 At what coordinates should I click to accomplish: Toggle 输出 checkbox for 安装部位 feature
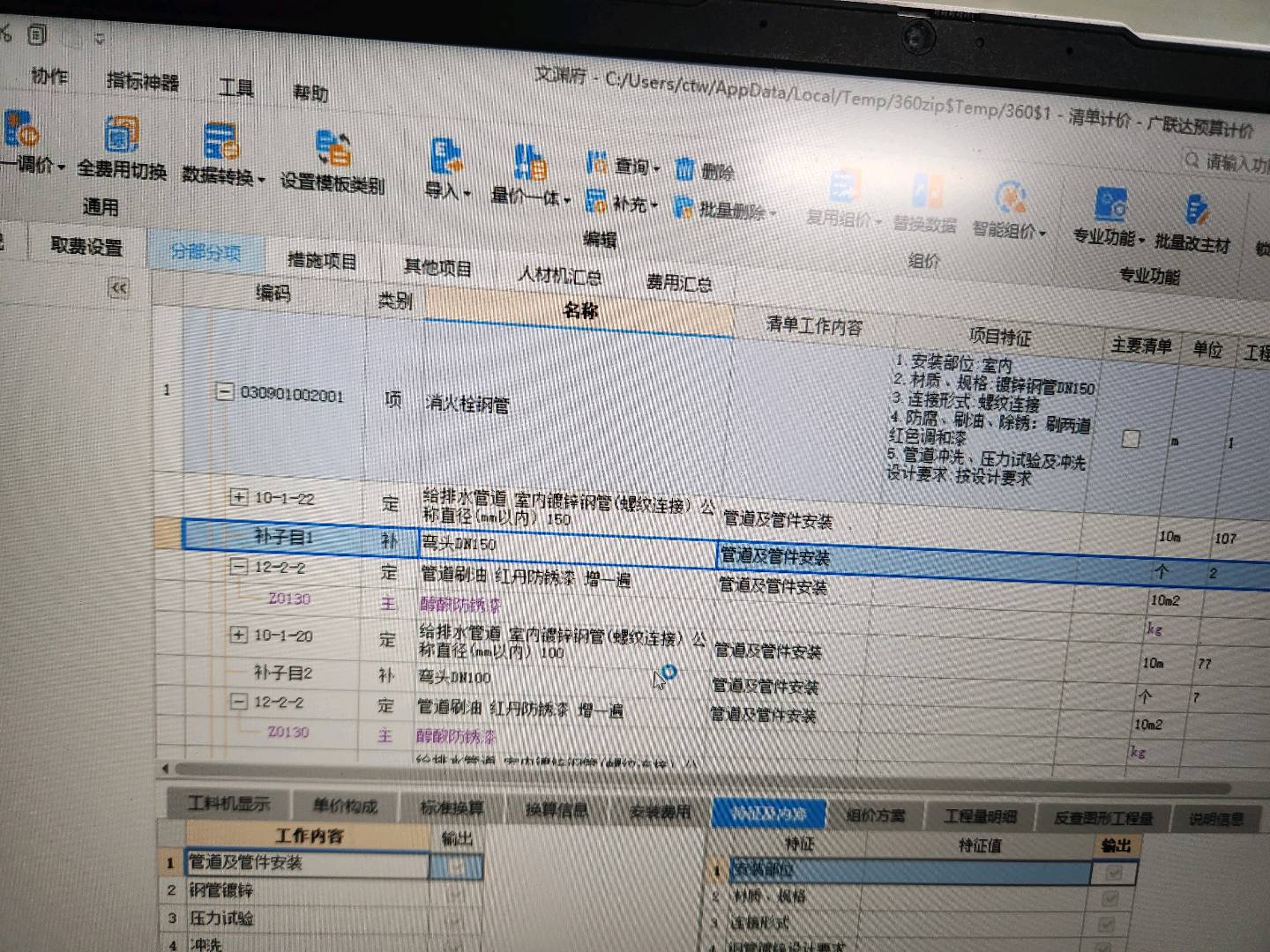click(1114, 873)
